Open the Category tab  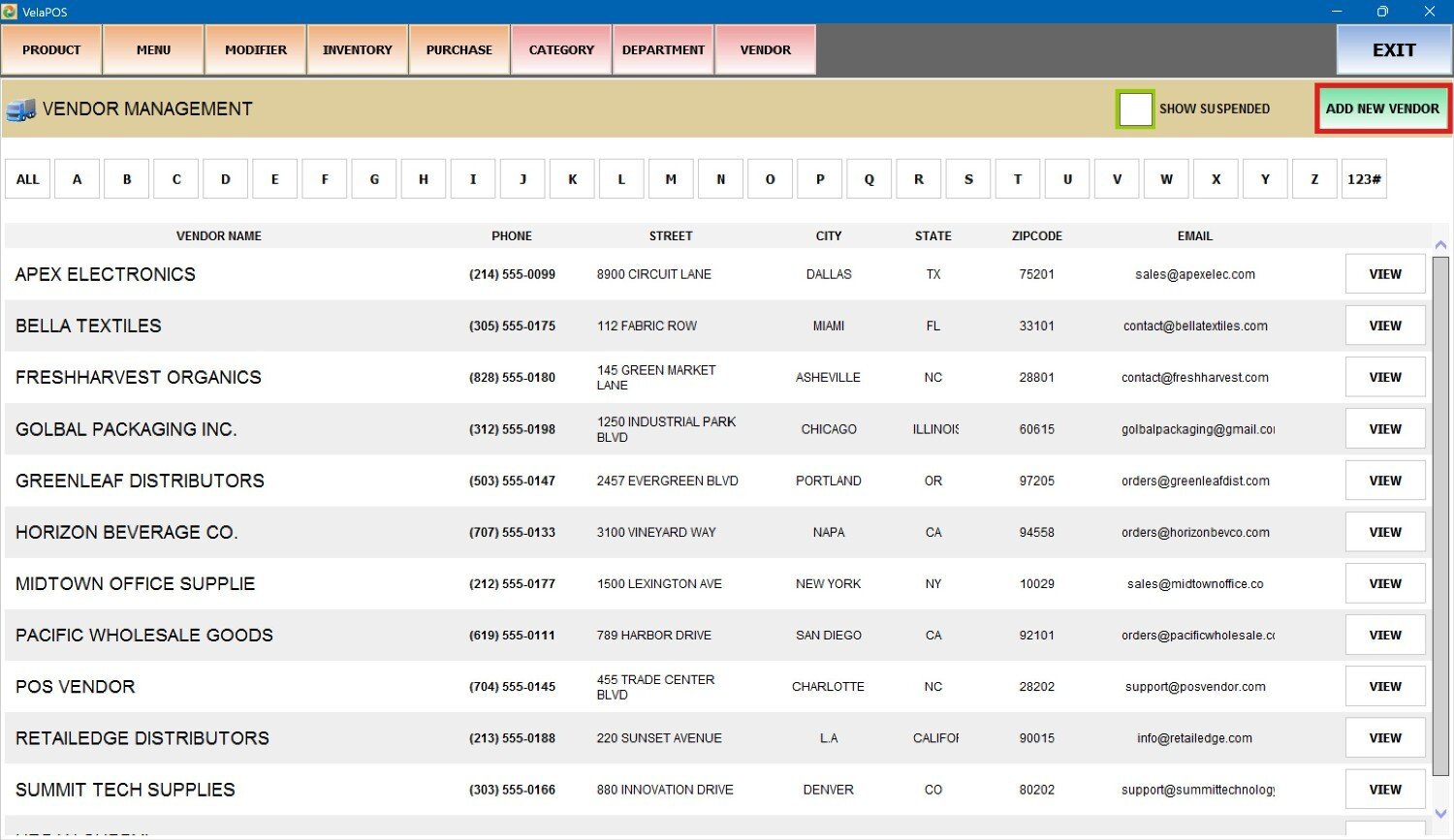561,50
